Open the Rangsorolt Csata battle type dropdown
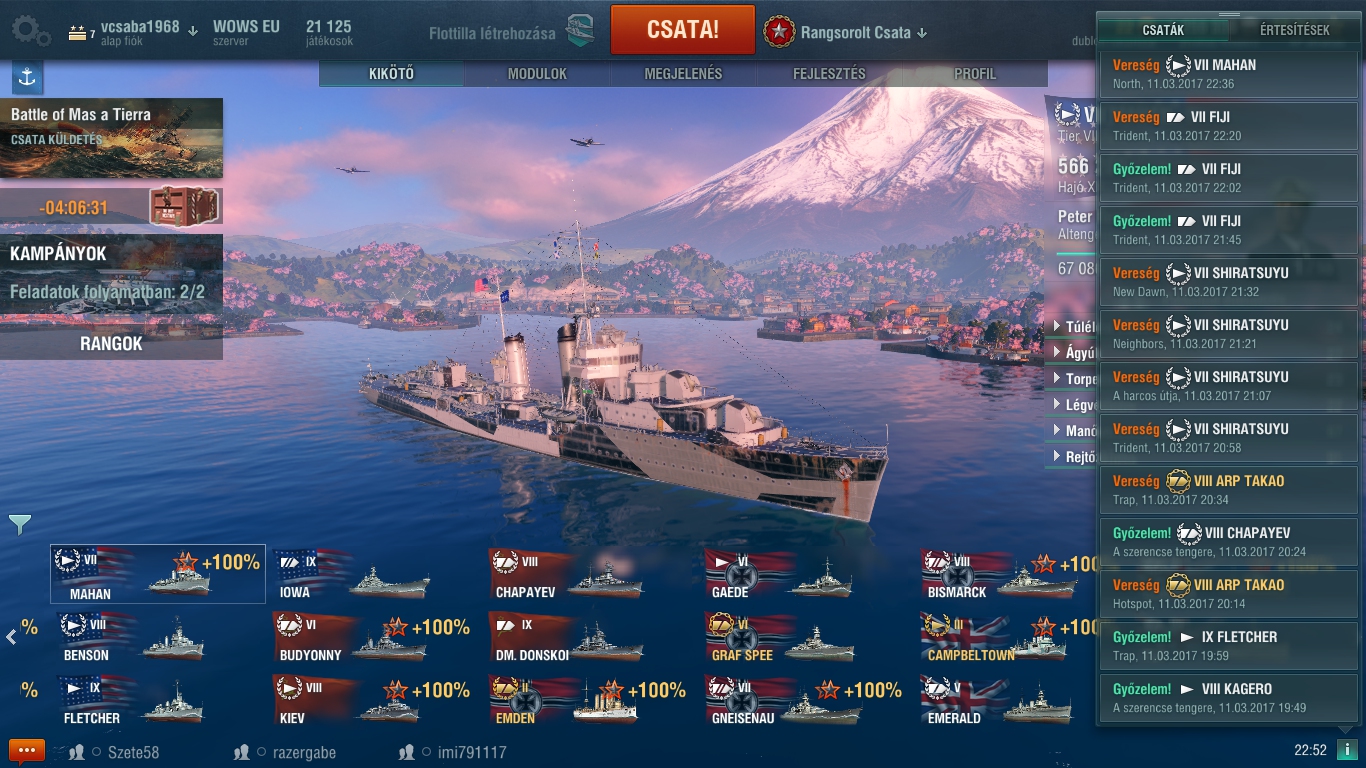This screenshot has height=768, width=1366. coord(846,32)
